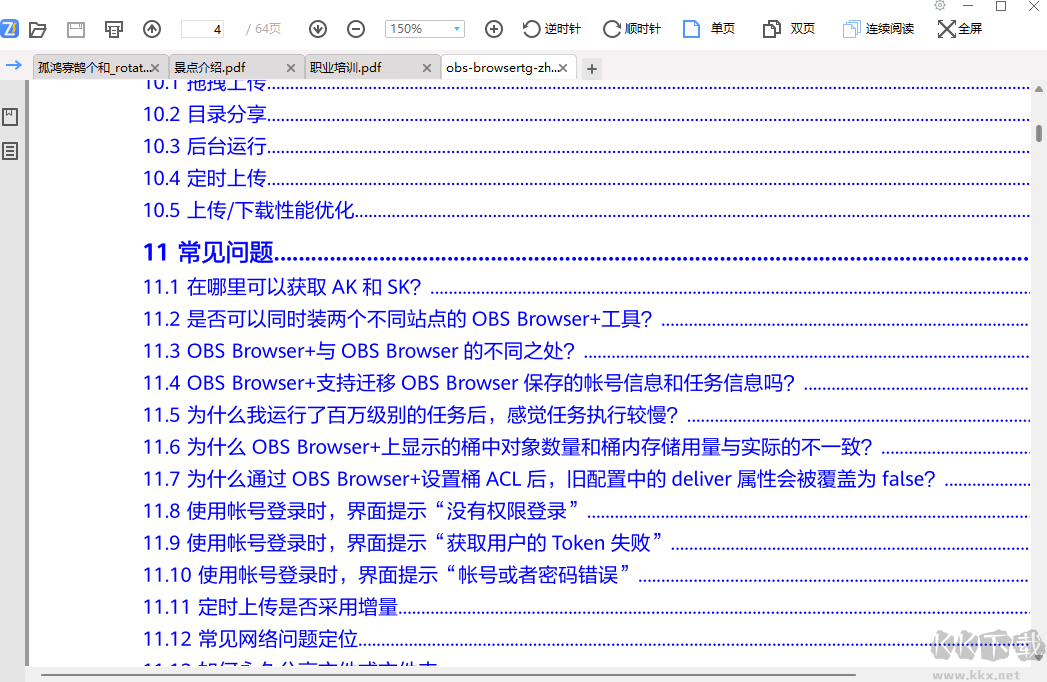Image resolution: width=1047 pixels, height=682 pixels.
Task: Switch to double page view (双页)
Action: (x=789, y=29)
